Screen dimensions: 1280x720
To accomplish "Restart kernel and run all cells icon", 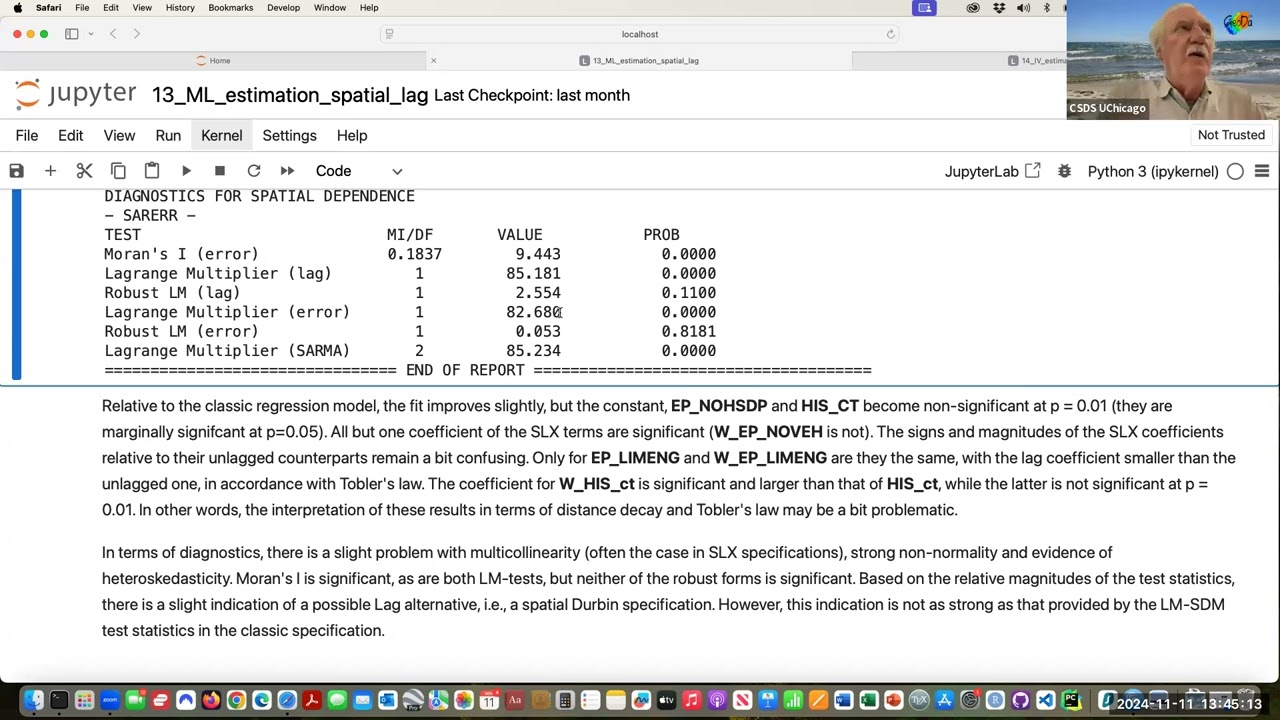I will [288, 171].
